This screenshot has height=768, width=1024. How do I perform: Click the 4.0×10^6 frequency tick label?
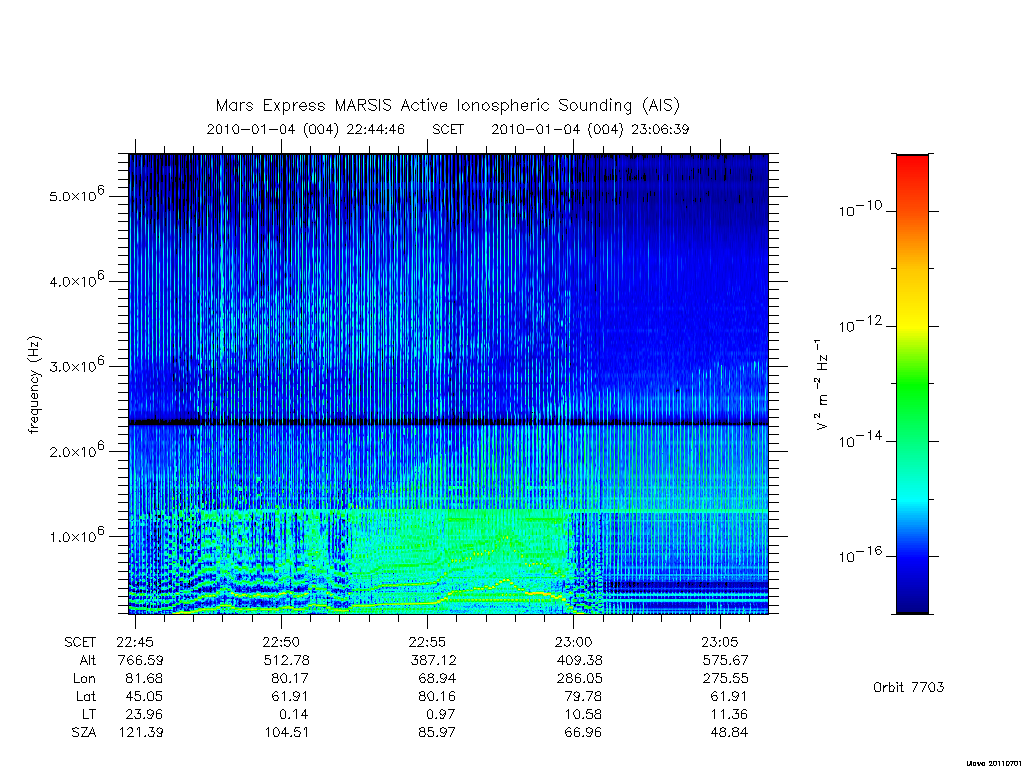76,280
